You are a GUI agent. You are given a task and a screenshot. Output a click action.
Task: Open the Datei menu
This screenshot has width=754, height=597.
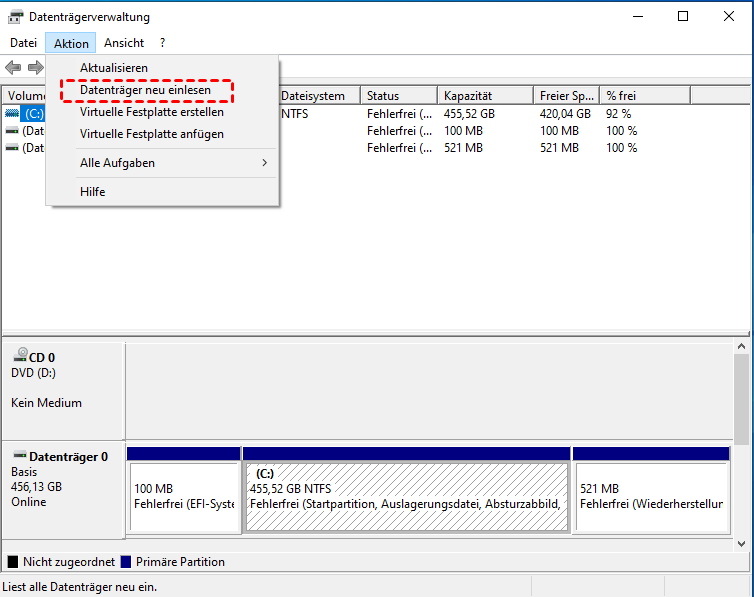coord(24,43)
